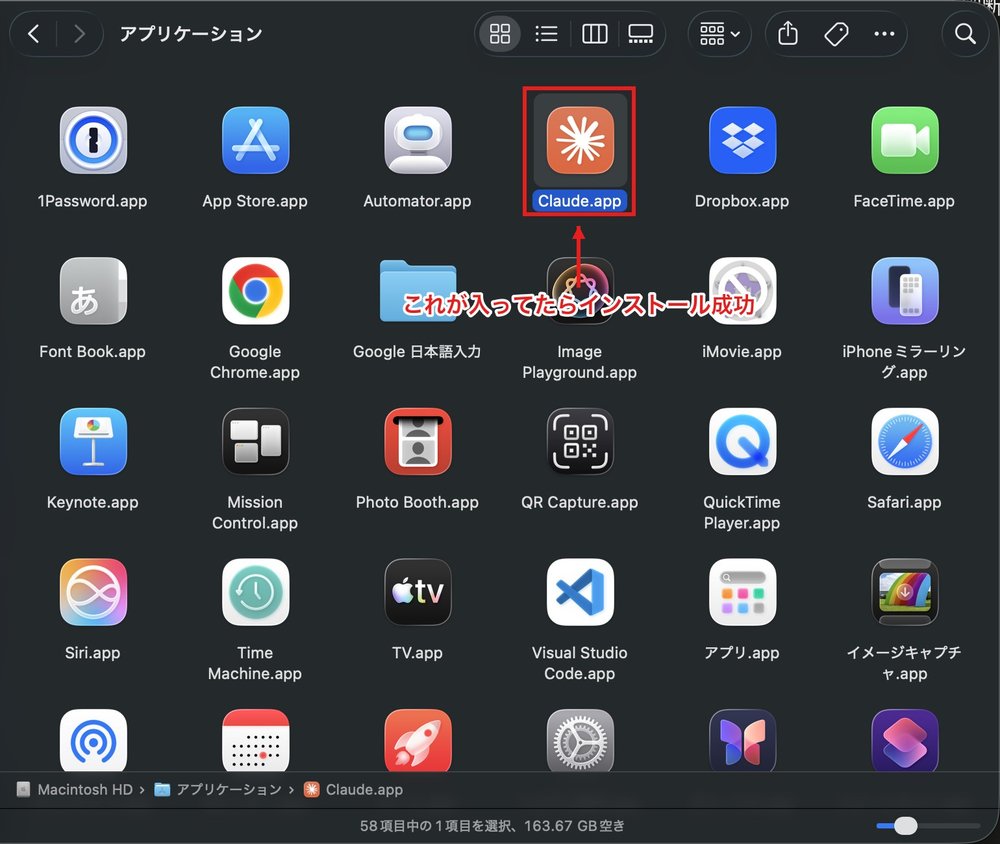1000x844 pixels.
Task: Click Macintosh HD in the path bar
Action: 75,790
